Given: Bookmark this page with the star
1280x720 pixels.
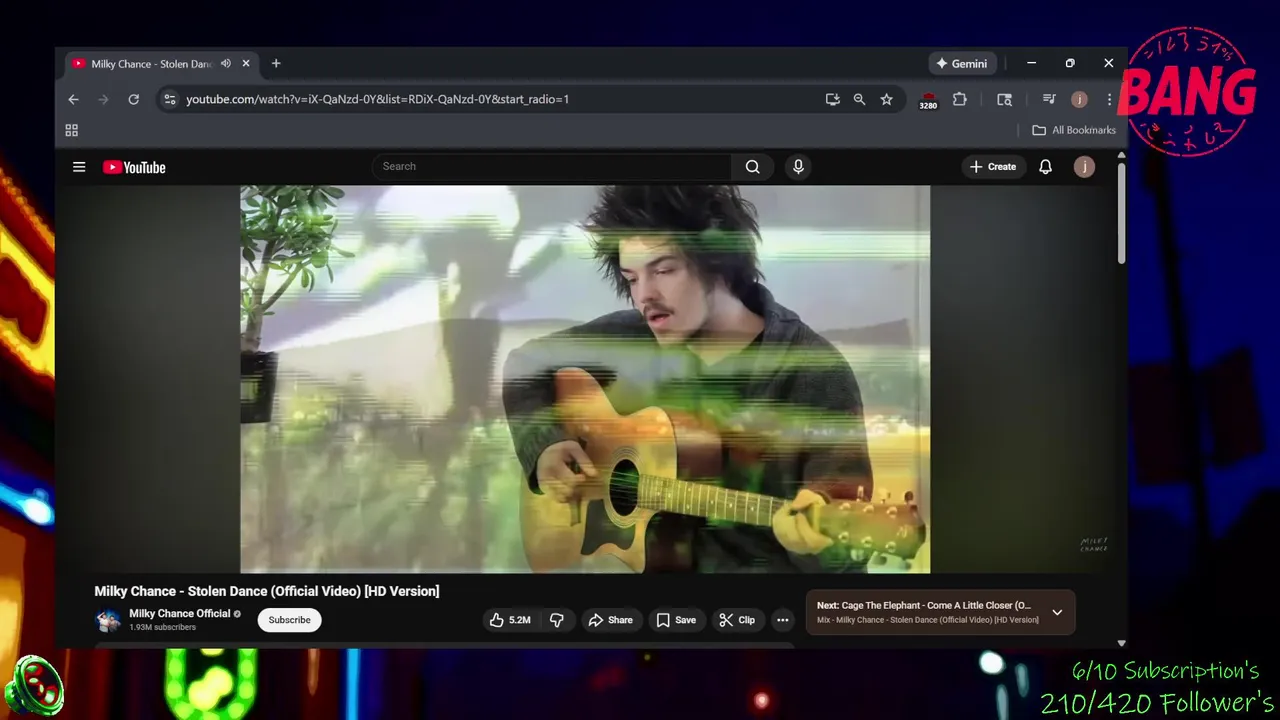Looking at the screenshot, I should tap(886, 99).
